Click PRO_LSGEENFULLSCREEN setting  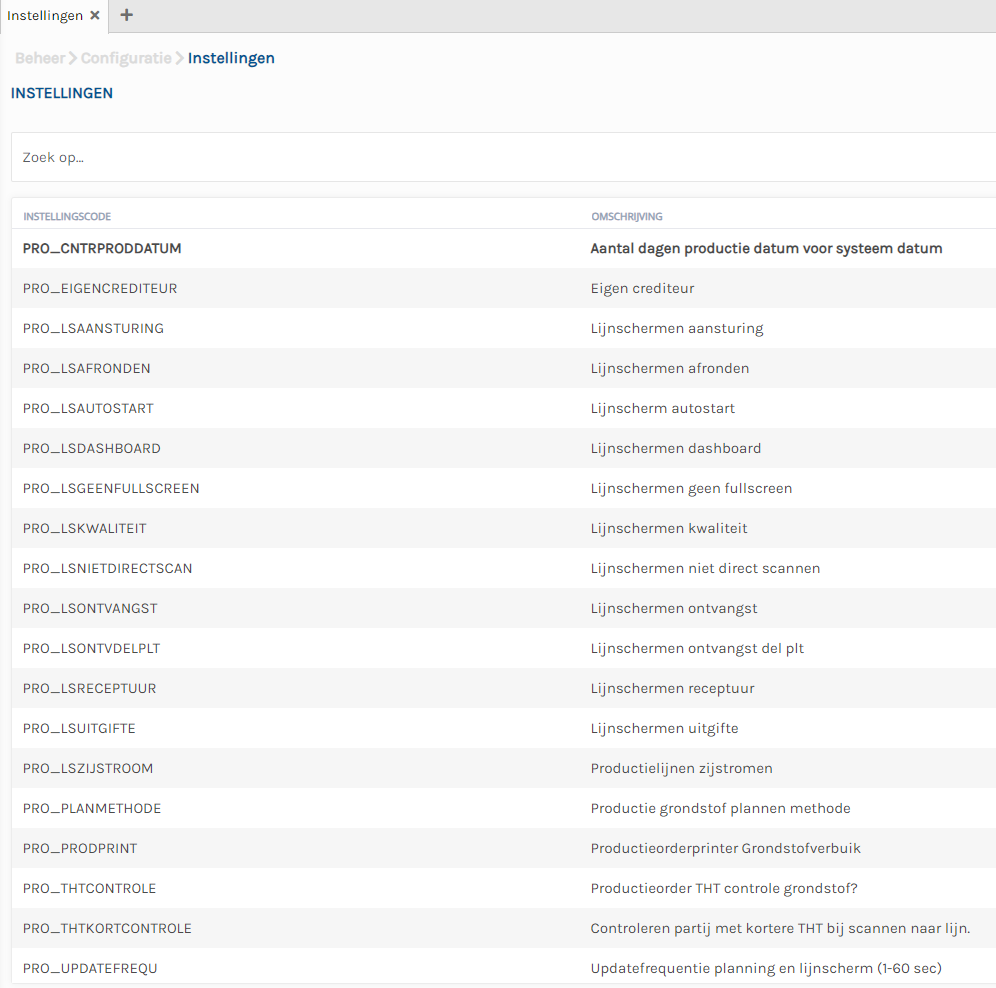tap(111, 488)
